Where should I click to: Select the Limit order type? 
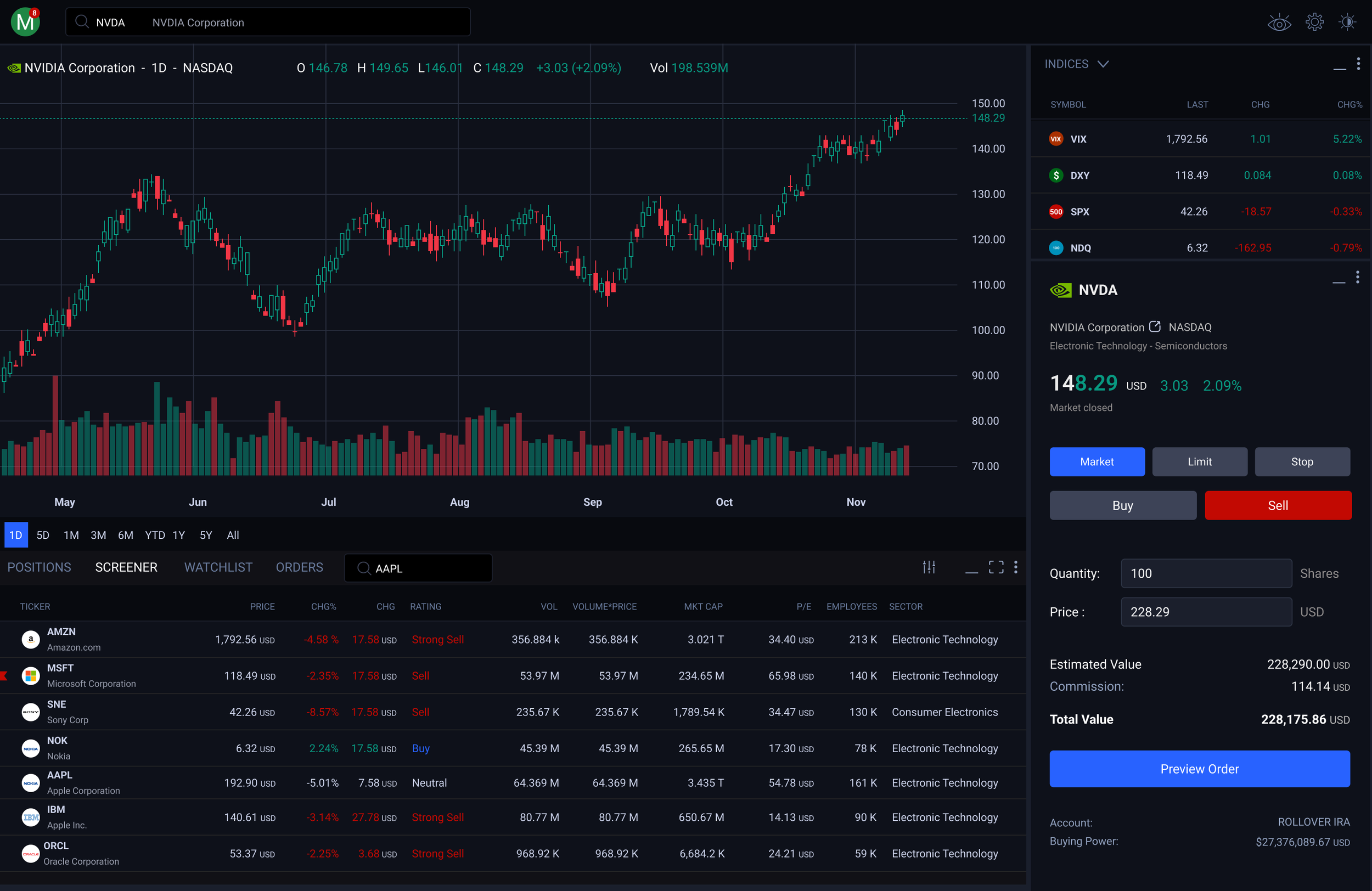click(x=1199, y=461)
